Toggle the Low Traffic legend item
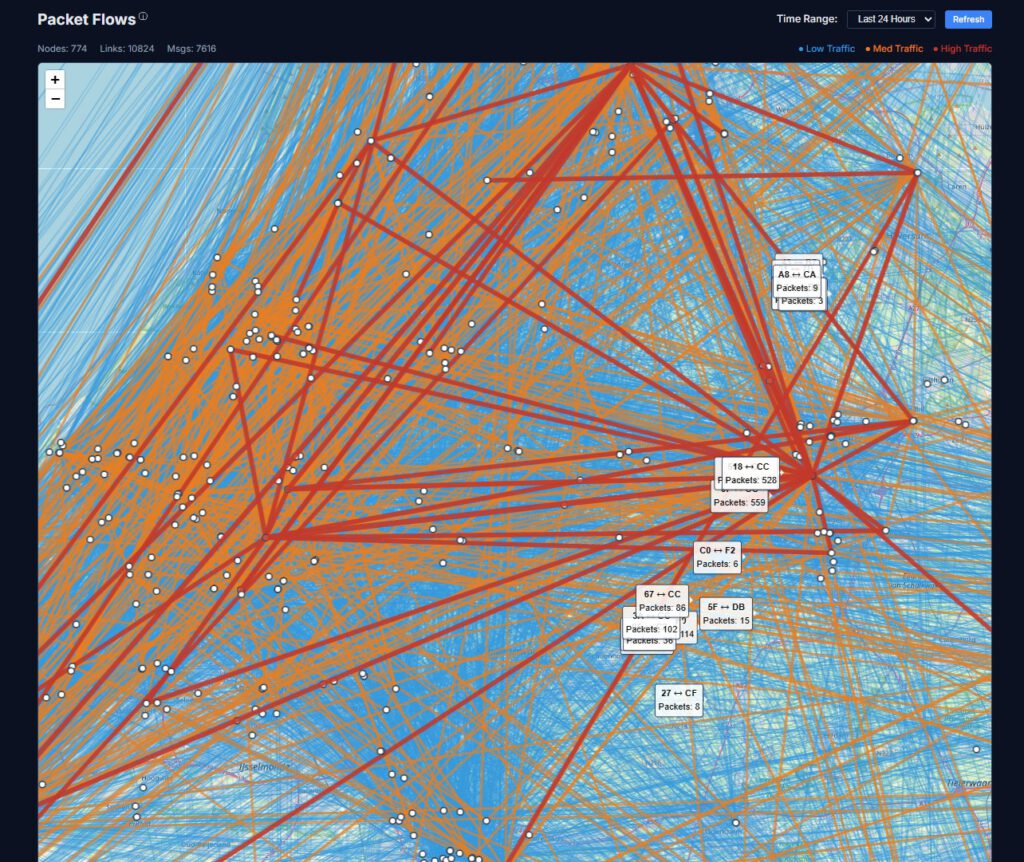This screenshot has width=1024, height=862. [x=826, y=48]
